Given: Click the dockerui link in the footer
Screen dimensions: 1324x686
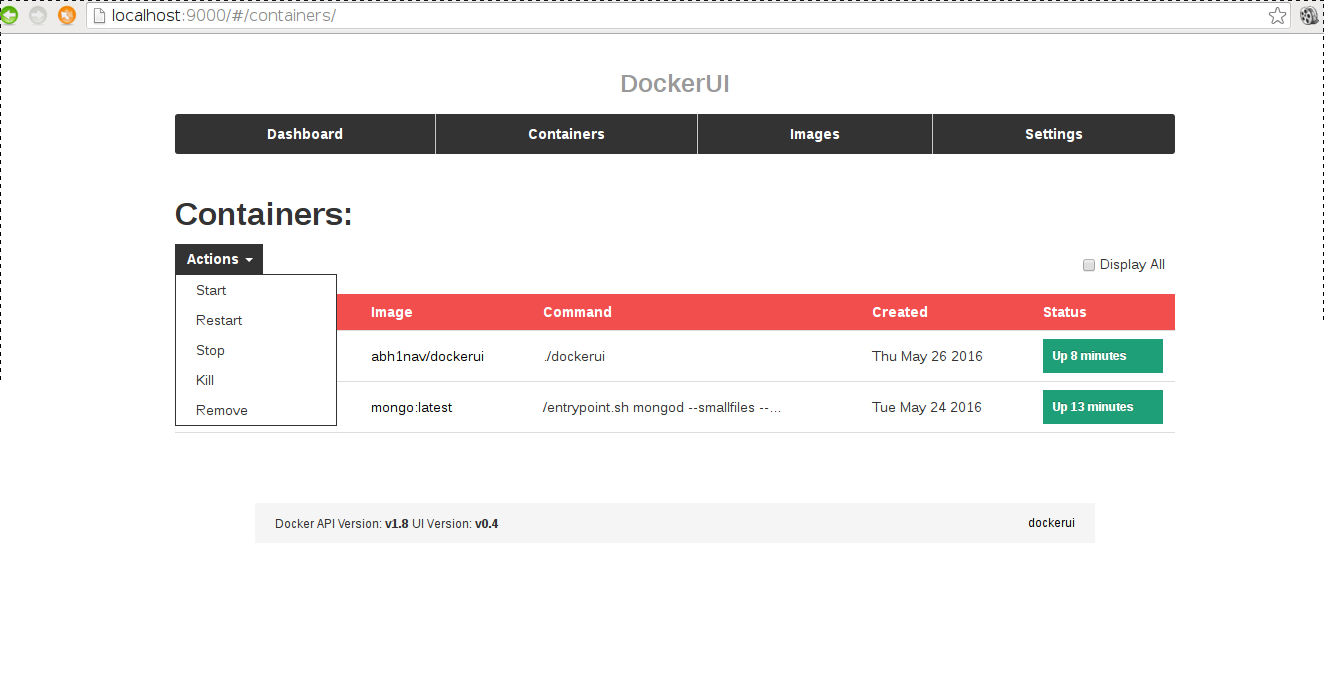Looking at the screenshot, I should click(1051, 523).
